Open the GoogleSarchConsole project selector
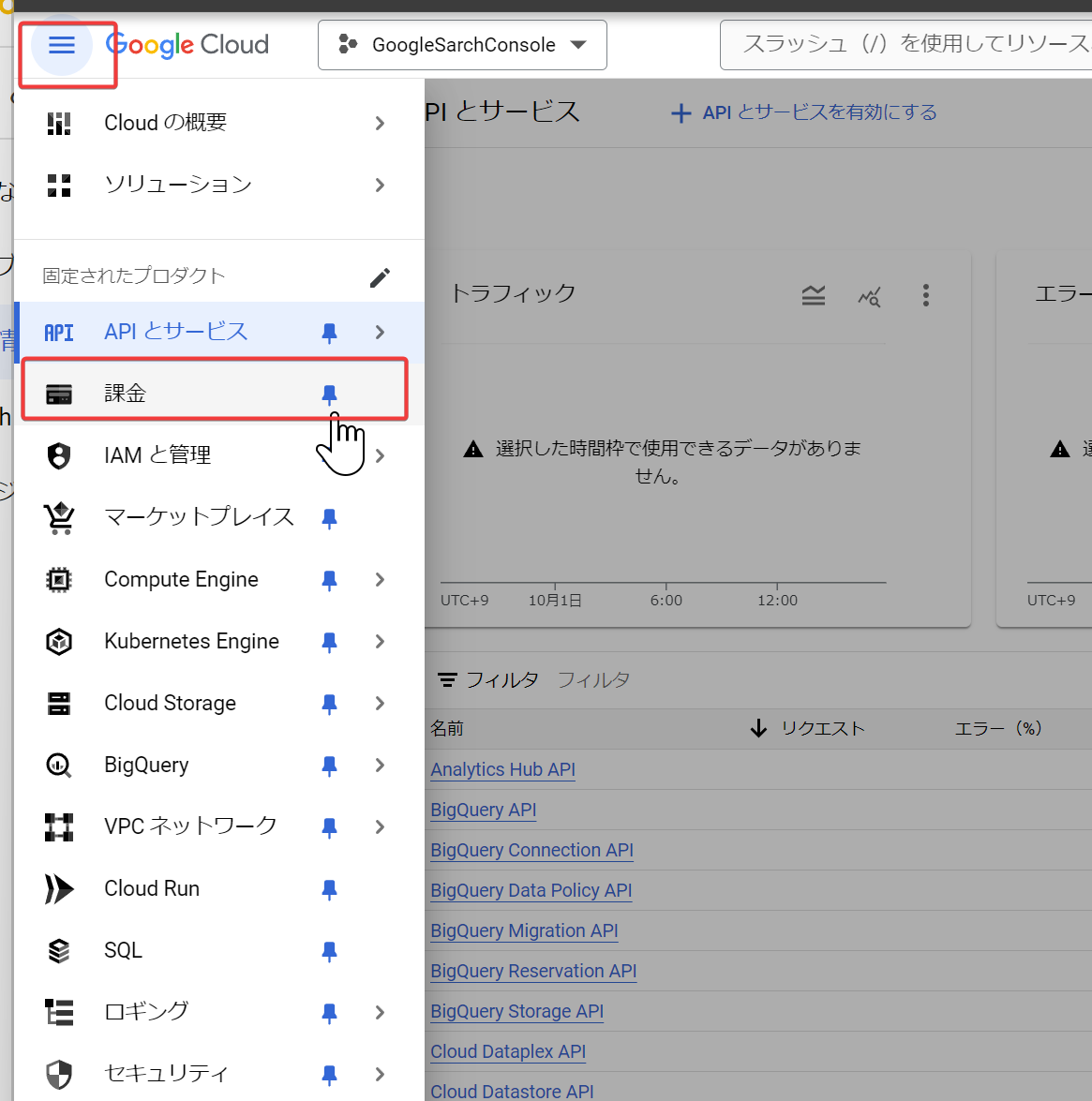This screenshot has width=1092, height=1101. click(462, 45)
